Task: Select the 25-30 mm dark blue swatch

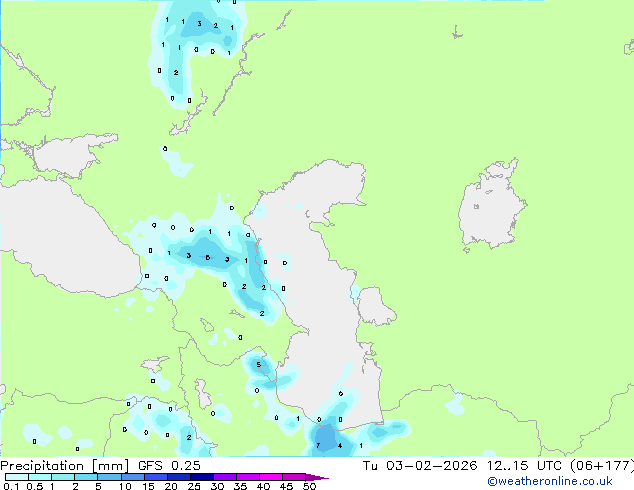Action: click(201, 477)
